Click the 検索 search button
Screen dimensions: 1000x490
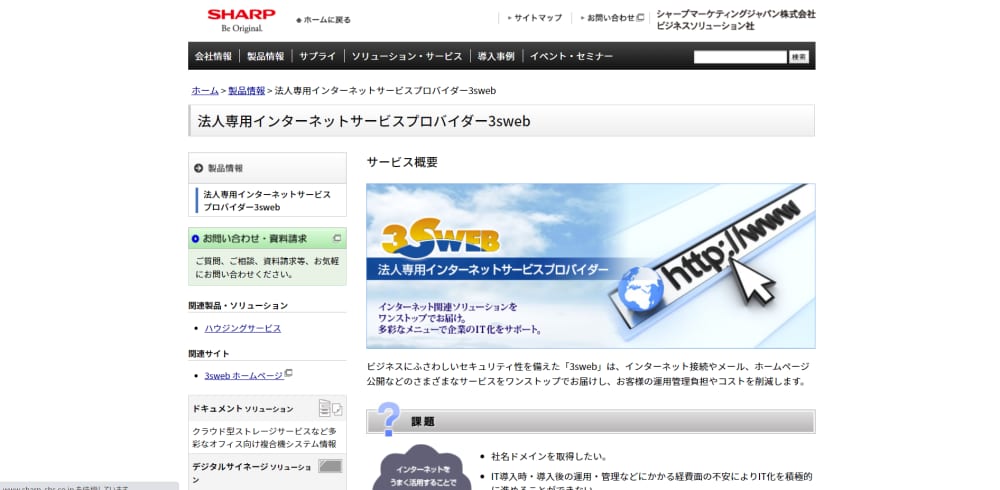point(799,57)
